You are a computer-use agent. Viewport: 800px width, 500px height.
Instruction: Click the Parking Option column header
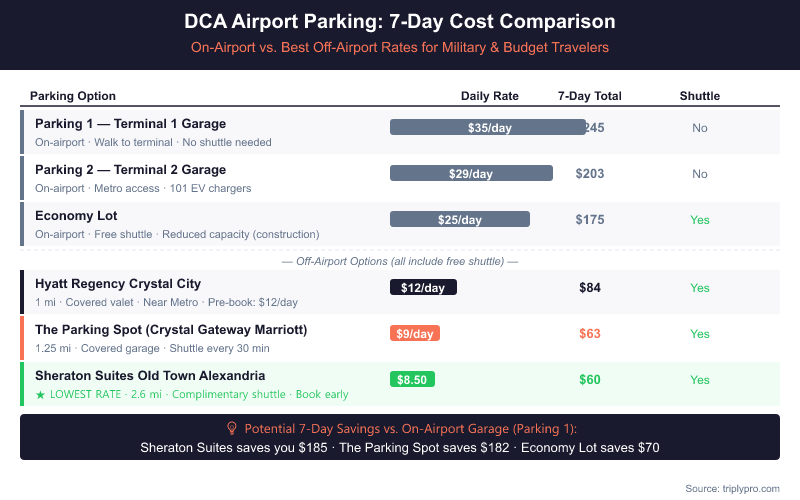click(73, 96)
